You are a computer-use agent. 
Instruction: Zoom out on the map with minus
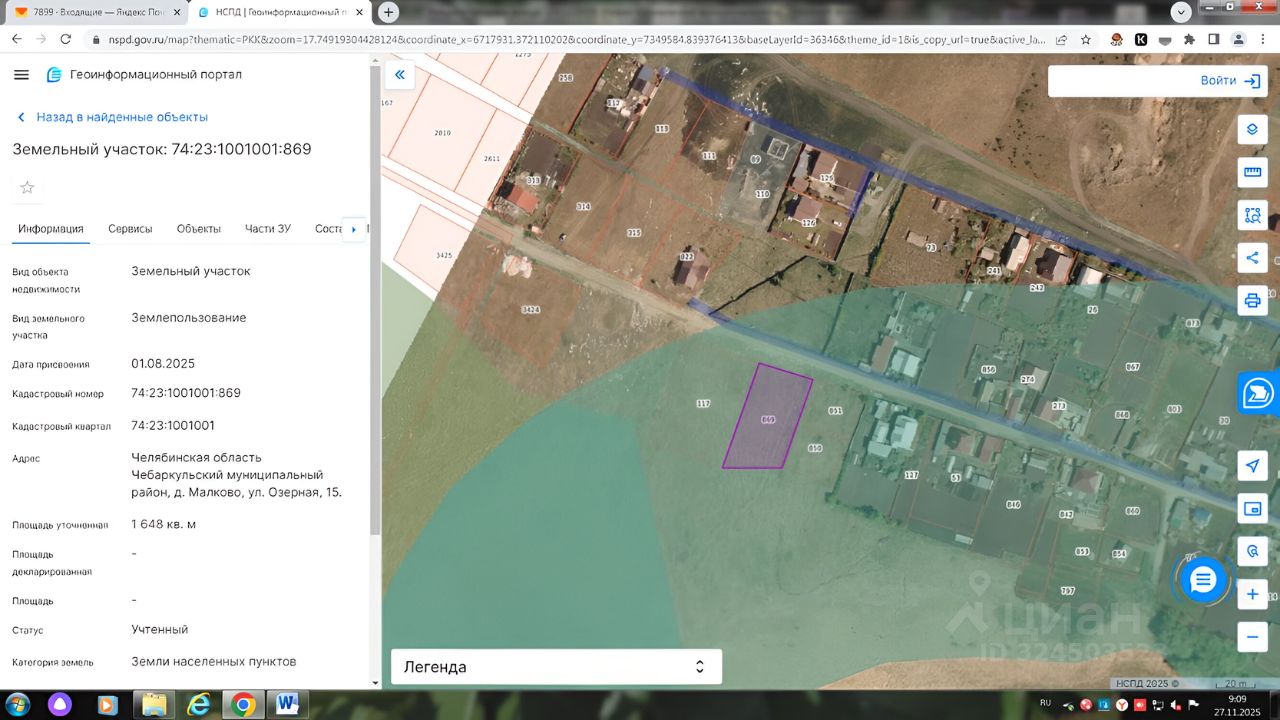point(1252,636)
